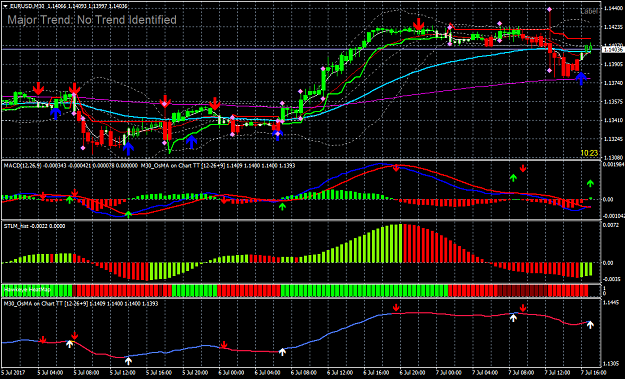Select the blue buy arrow at the 5 Jul 12:00 low
Image resolution: width=625 pixels, height=379 pixels.
pyautogui.click(x=128, y=149)
